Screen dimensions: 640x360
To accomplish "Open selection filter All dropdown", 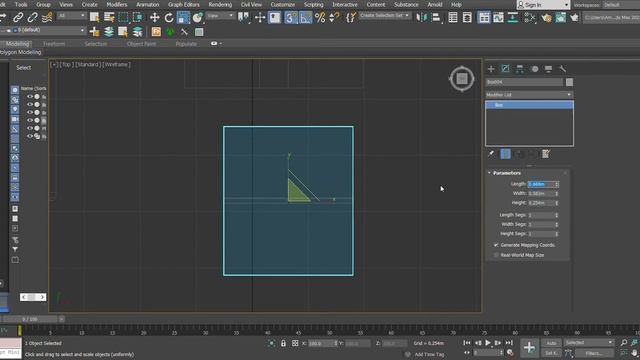I will tap(71, 16).
